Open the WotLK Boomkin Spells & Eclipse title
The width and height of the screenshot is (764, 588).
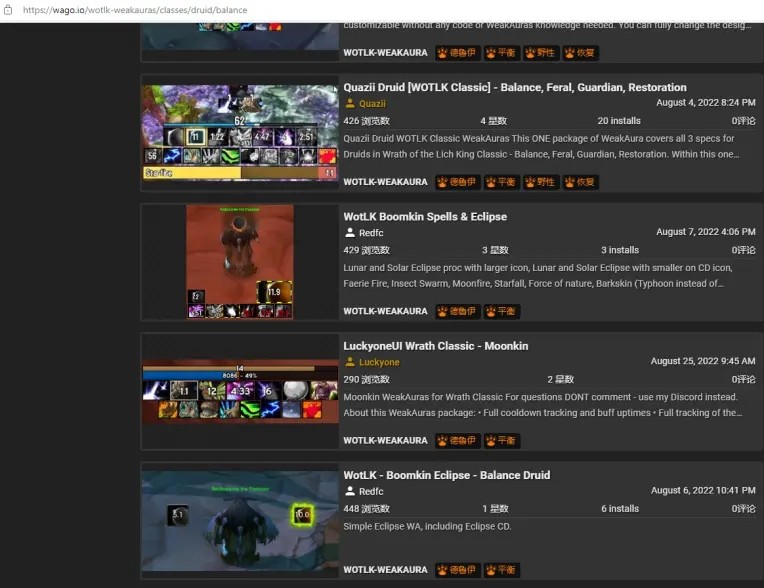[425, 216]
